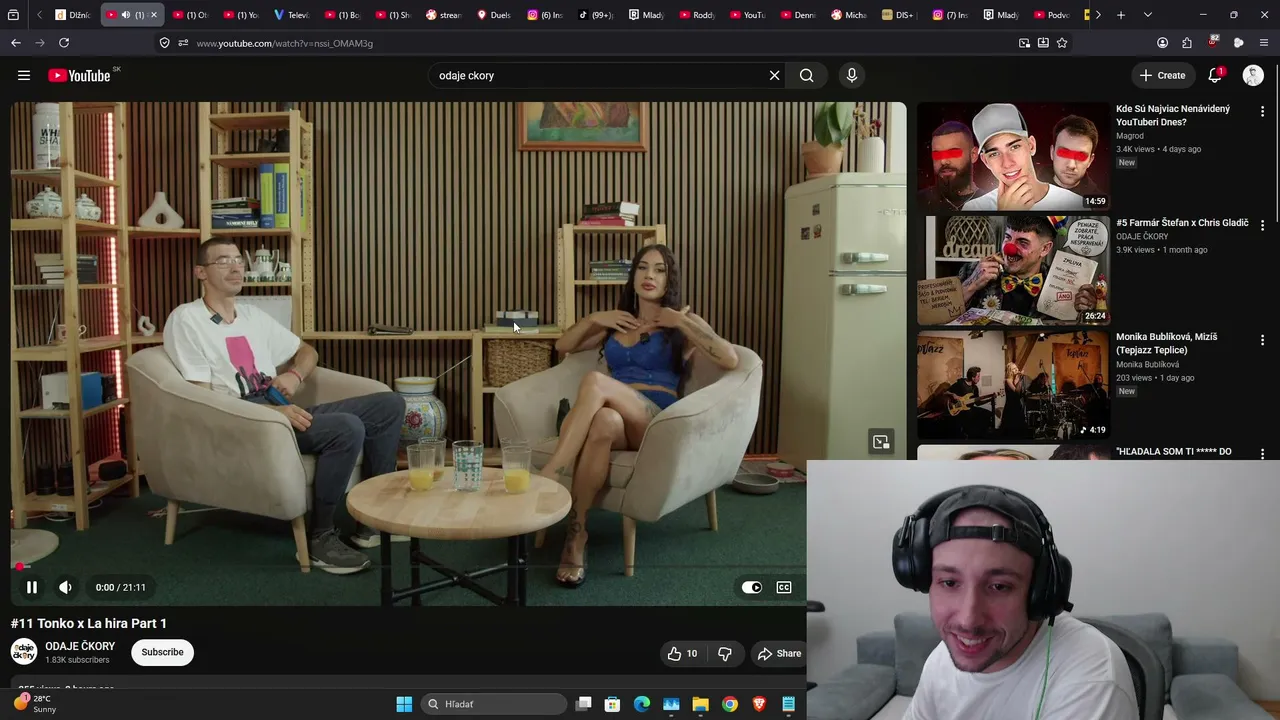Close the active YouTube tab
This screenshot has width=1280, height=720.
(x=153, y=15)
